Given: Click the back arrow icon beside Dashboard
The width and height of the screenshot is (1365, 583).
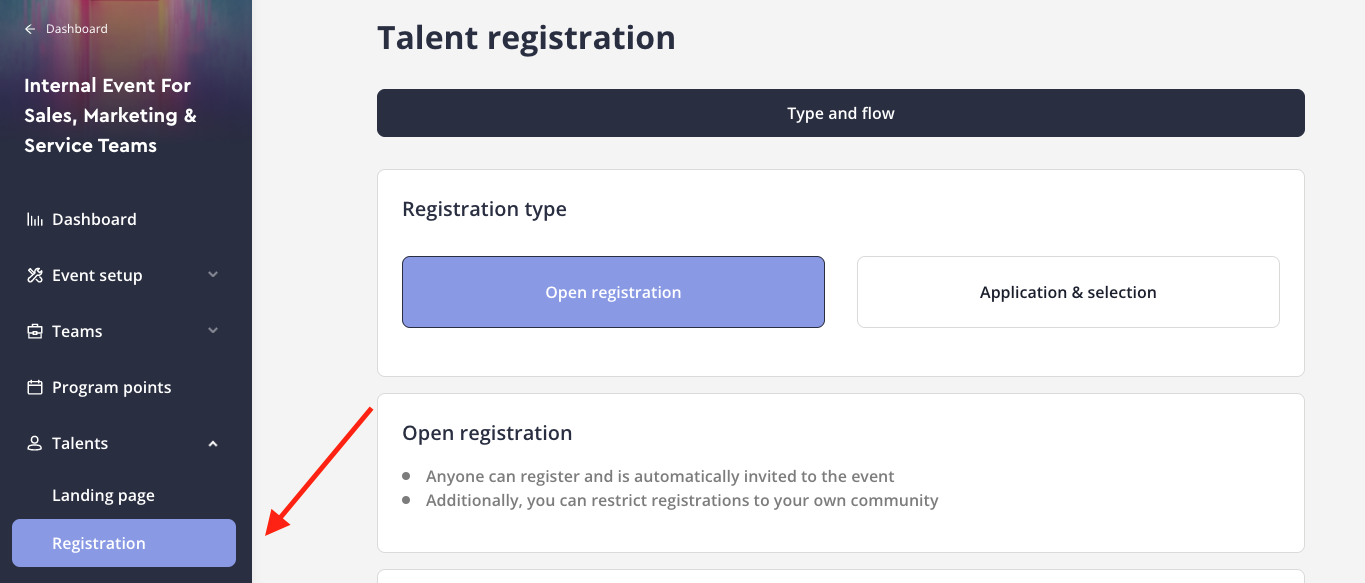Looking at the screenshot, I should pyautogui.click(x=30, y=29).
